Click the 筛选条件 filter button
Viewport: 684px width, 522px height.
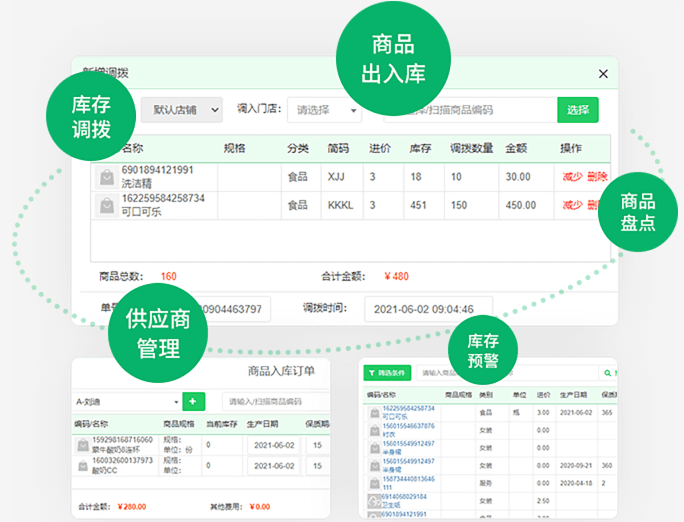point(387,373)
